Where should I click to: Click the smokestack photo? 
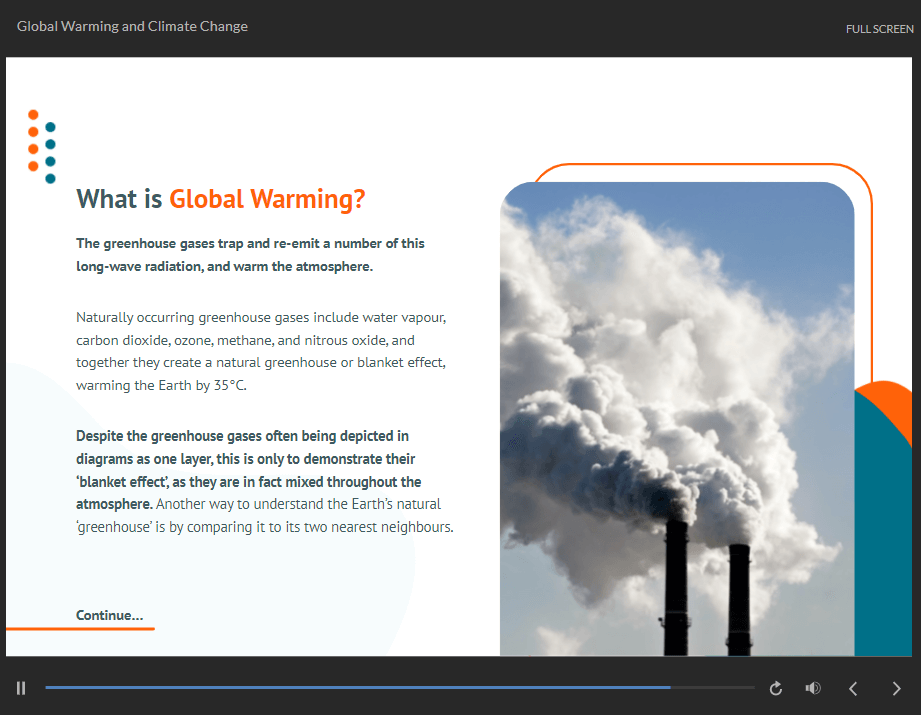(x=677, y=419)
